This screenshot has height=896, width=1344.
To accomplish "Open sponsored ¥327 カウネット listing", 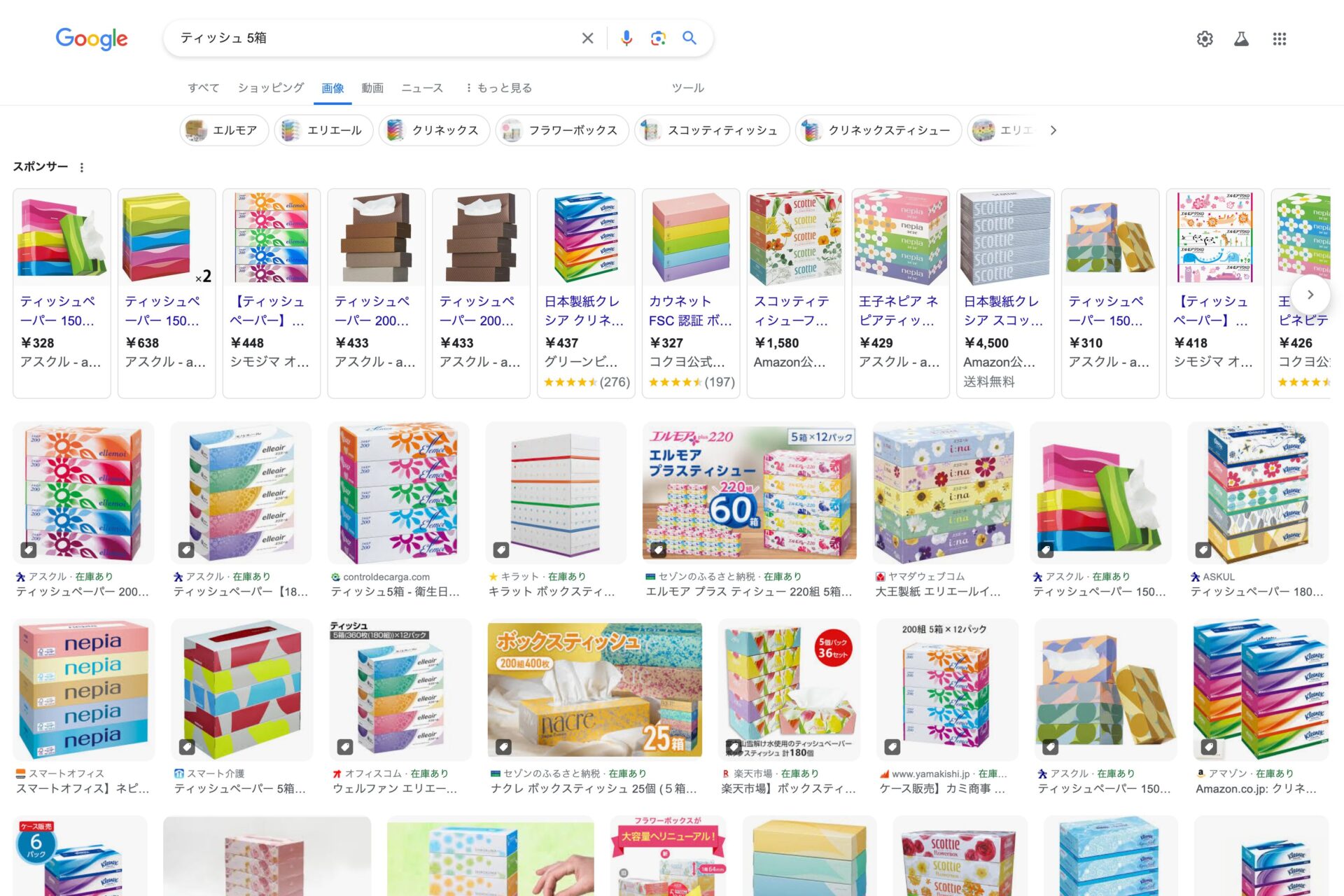I will (x=691, y=293).
